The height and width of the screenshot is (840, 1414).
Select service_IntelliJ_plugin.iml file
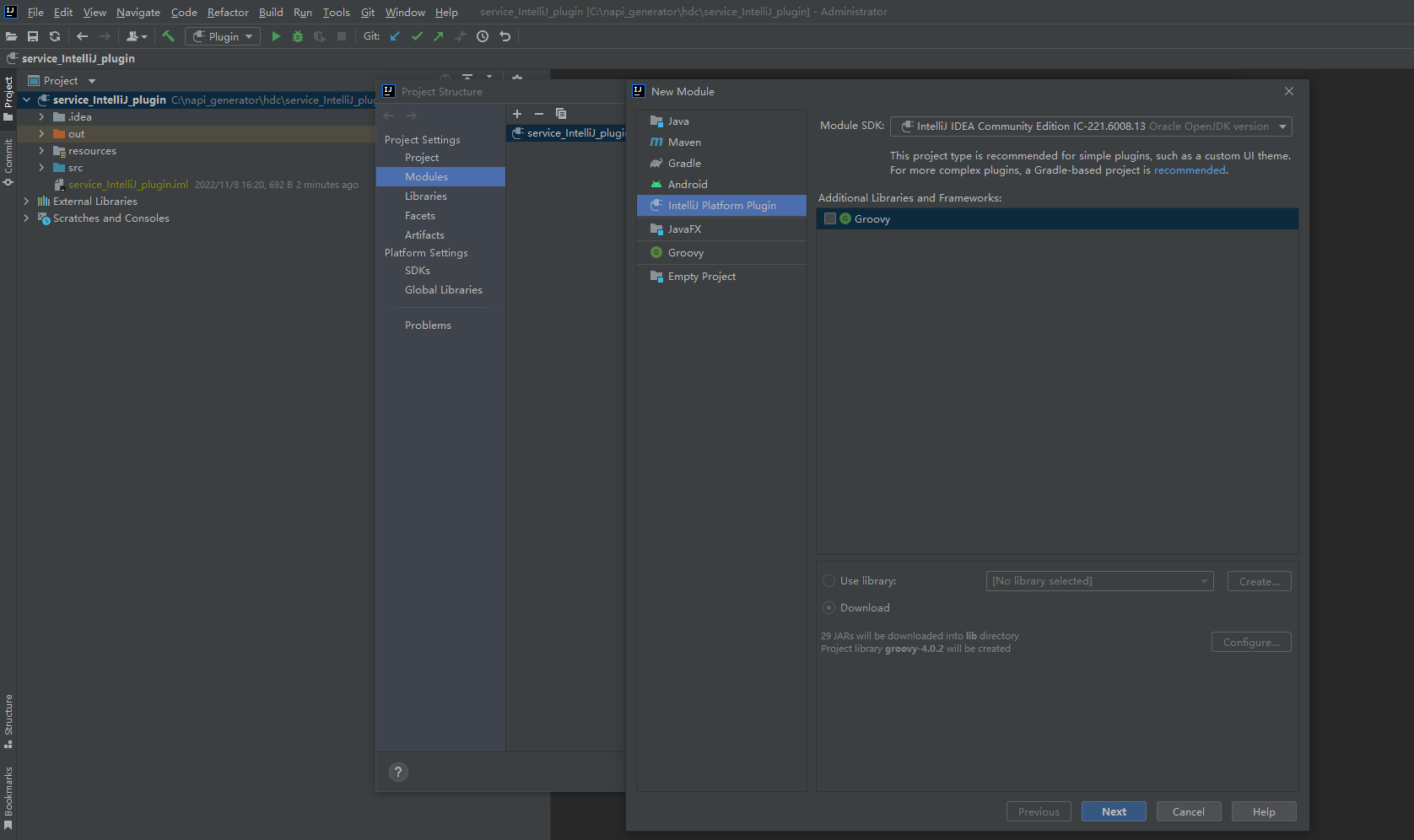(x=128, y=185)
